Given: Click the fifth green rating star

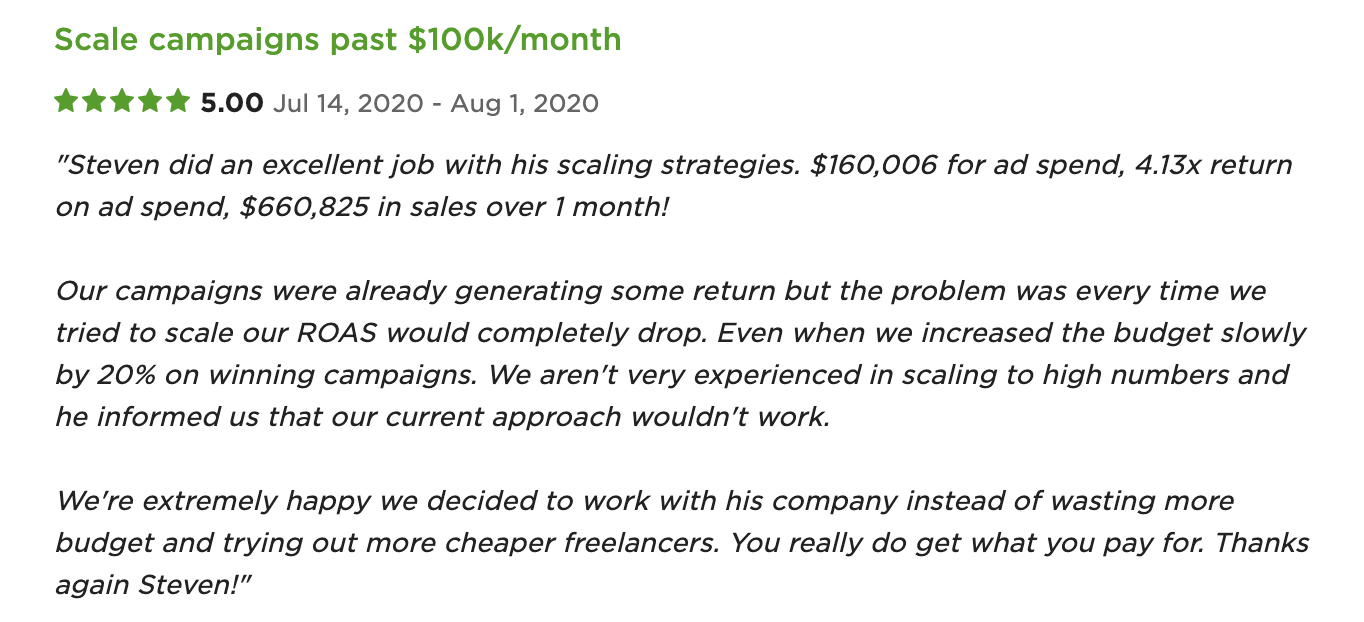Looking at the screenshot, I should tap(177, 102).
